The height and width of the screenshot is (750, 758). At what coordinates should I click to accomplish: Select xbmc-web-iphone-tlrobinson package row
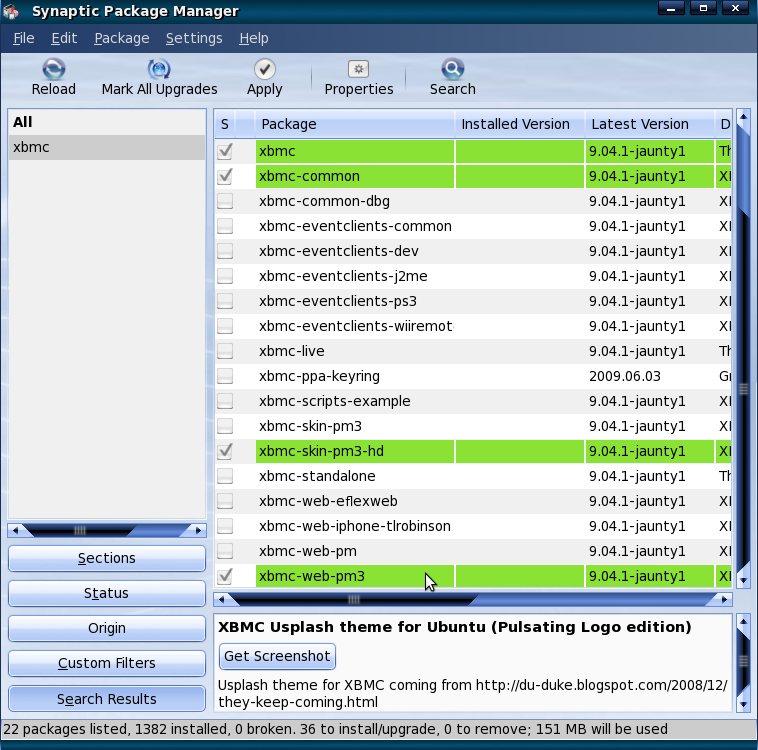tap(473, 526)
